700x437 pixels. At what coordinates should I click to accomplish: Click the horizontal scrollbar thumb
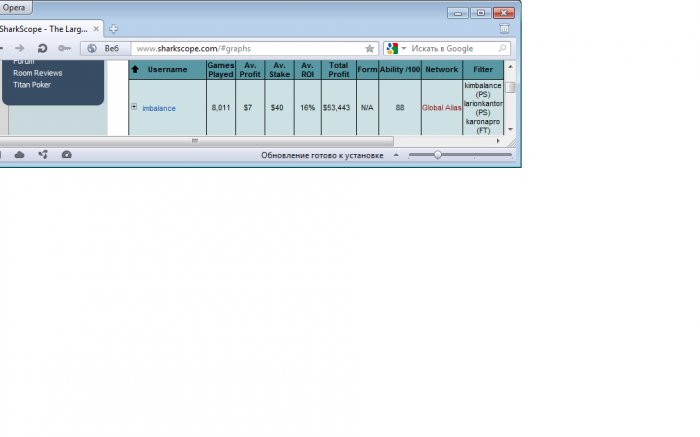(x=195, y=141)
